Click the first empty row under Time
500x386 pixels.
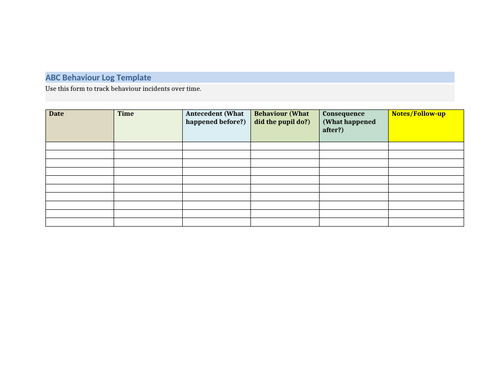click(148, 146)
